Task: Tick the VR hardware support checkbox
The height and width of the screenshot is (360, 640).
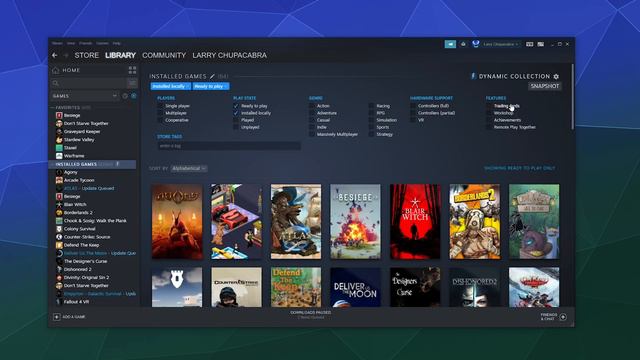Action: [x=413, y=120]
